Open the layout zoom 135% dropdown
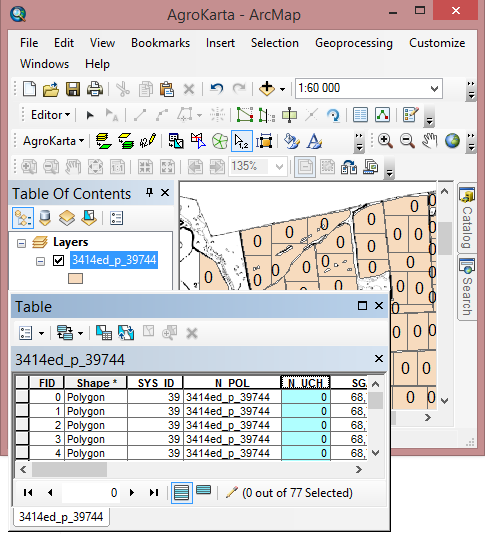Screen dimensions: 485x534 coord(279,167)
